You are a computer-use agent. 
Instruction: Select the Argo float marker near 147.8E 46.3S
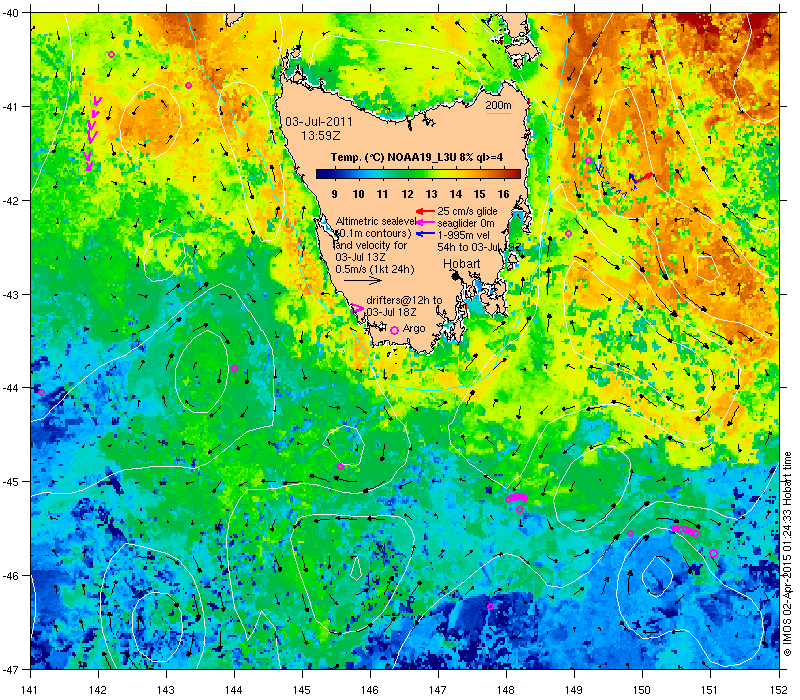coord(490,606)
